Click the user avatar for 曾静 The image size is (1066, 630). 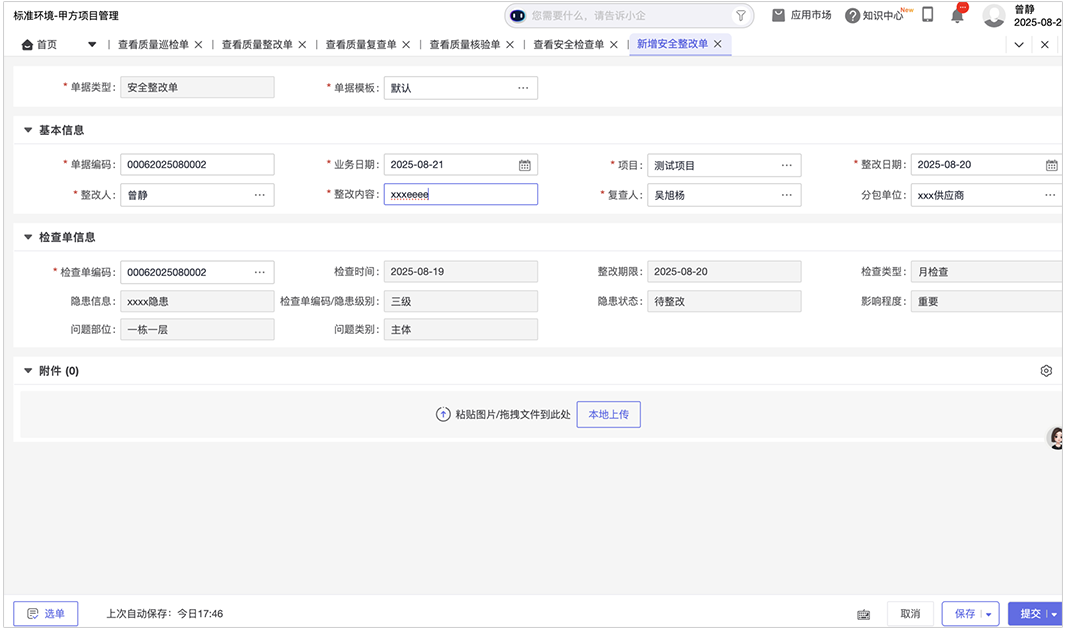point(993,15)
